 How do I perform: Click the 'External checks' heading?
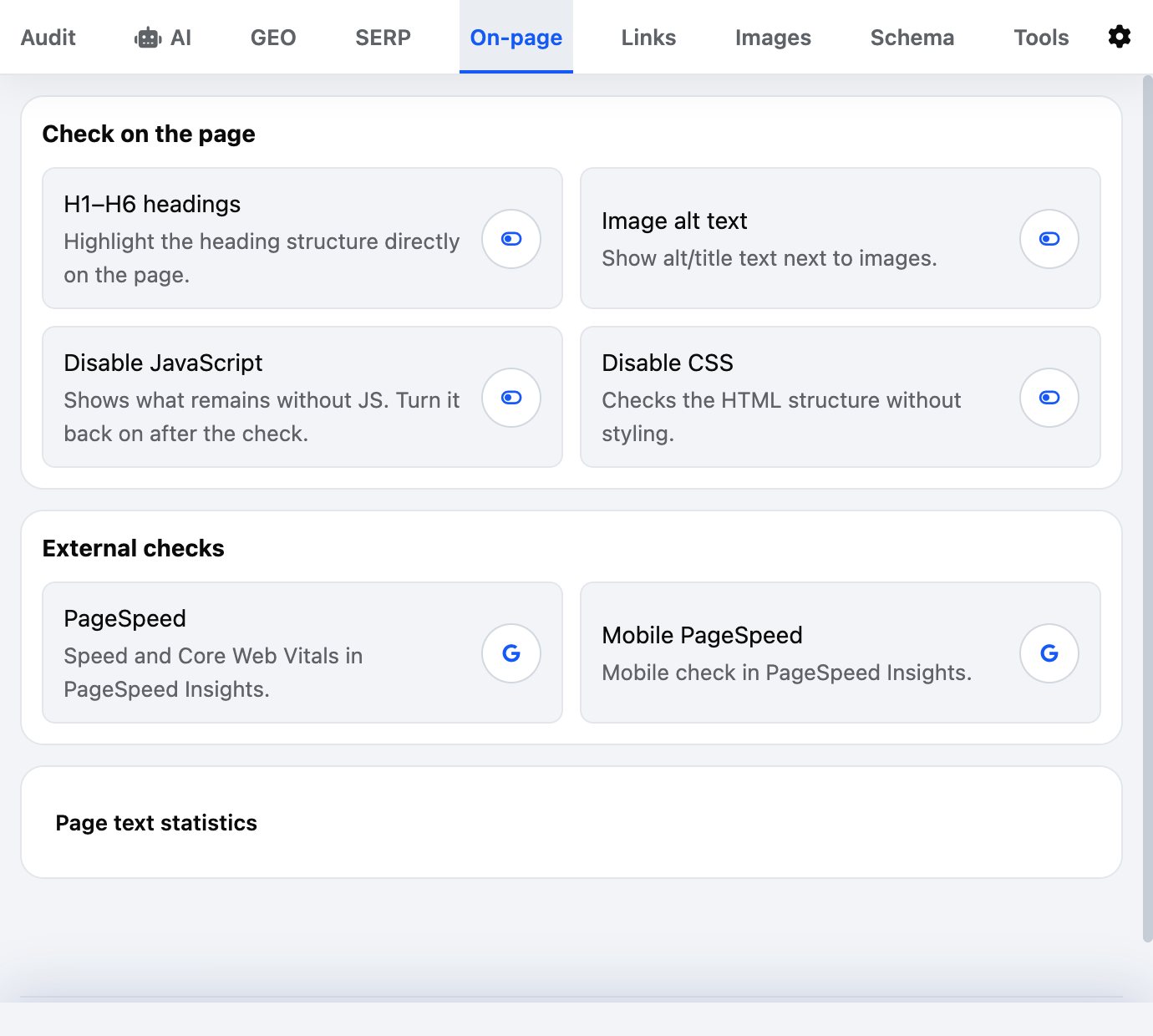point(134,548)
